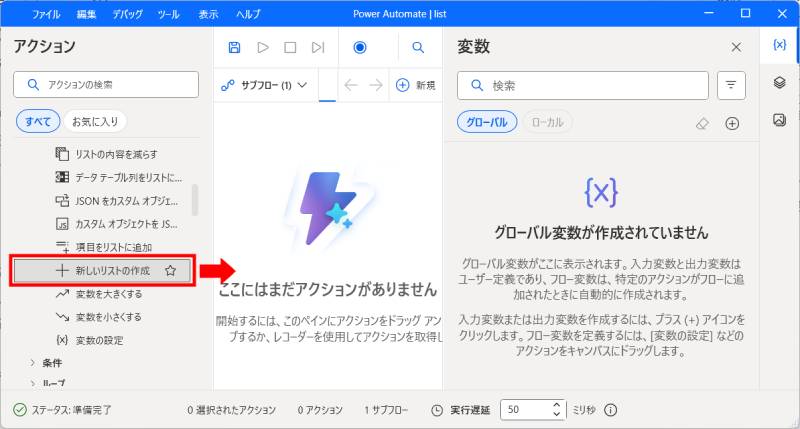Screen dimensions: 800x429
Task: Switch to お気に入り actions tab
Action: click(95, 121)
